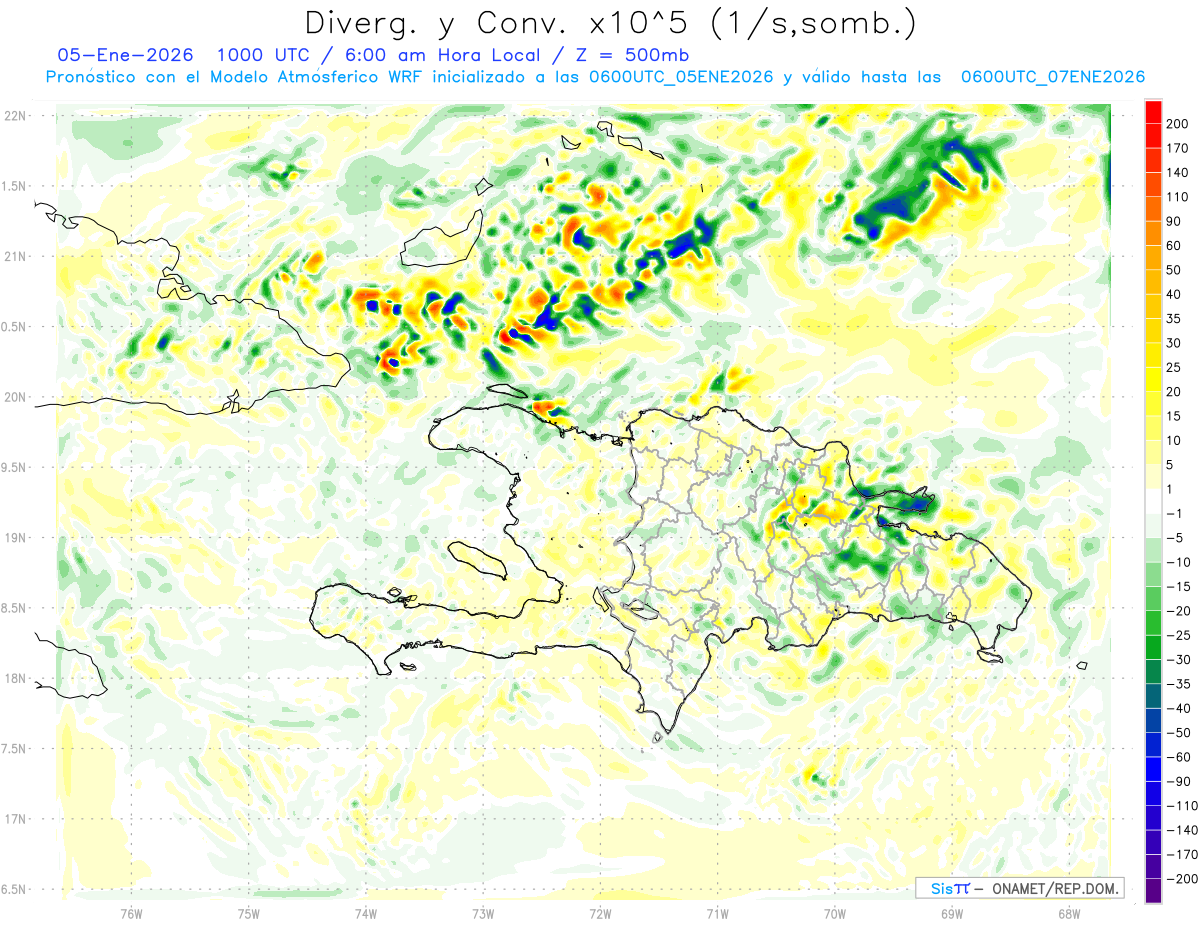Click the '76W' longitude label
The image size is (1200, 927).
point(131,913)
